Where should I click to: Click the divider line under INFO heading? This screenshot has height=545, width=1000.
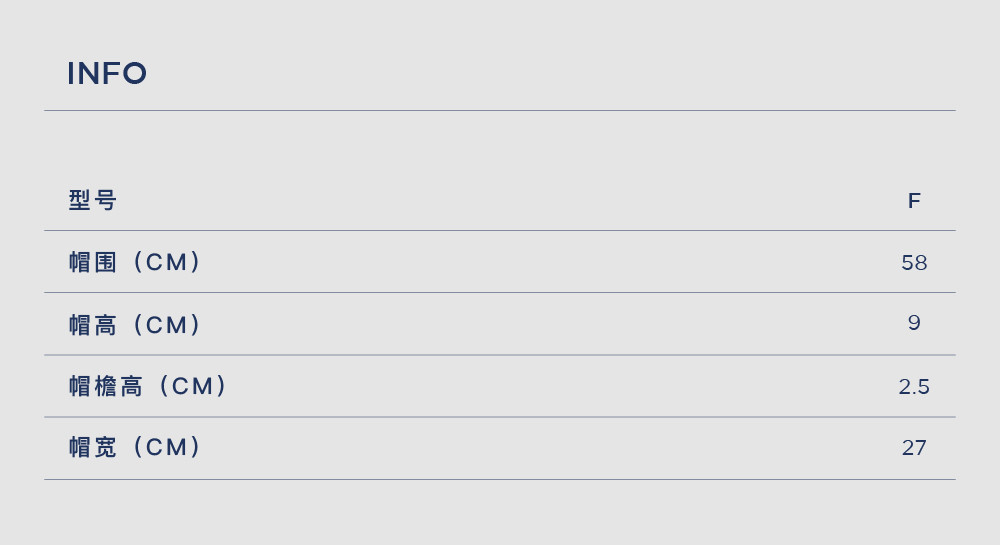point(500,110)
